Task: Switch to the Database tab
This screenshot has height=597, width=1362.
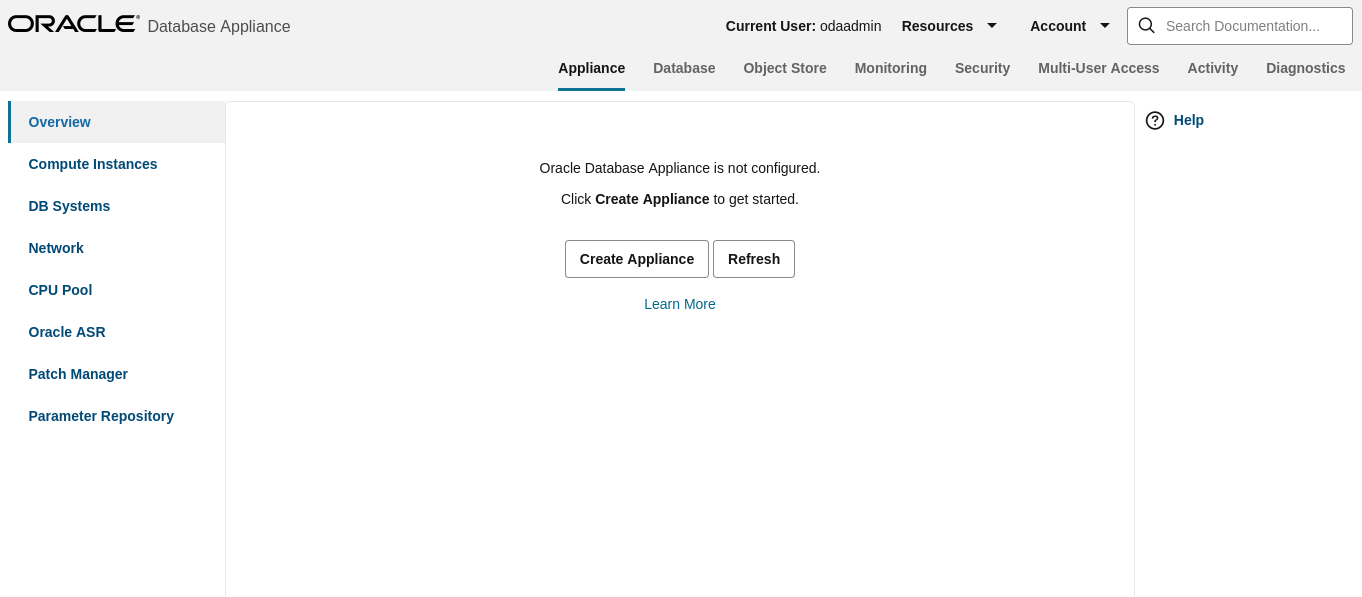Action: [684, 68]
